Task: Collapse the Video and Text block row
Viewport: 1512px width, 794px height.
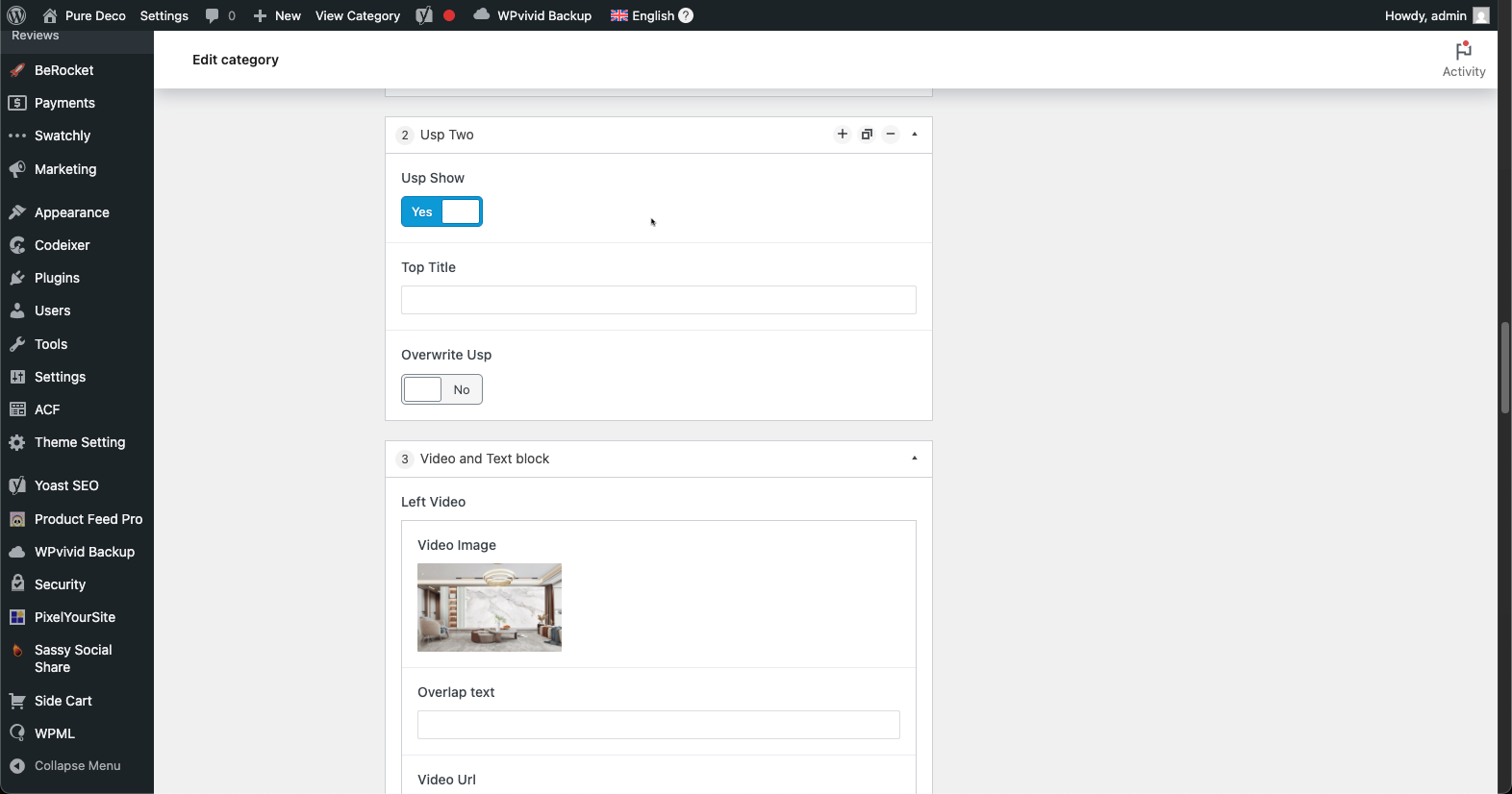Action: click(915, 459)
